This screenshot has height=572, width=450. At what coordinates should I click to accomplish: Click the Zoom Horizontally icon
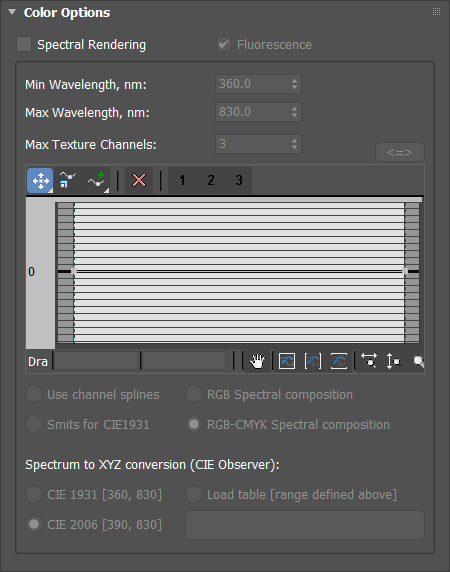(369, 361)
